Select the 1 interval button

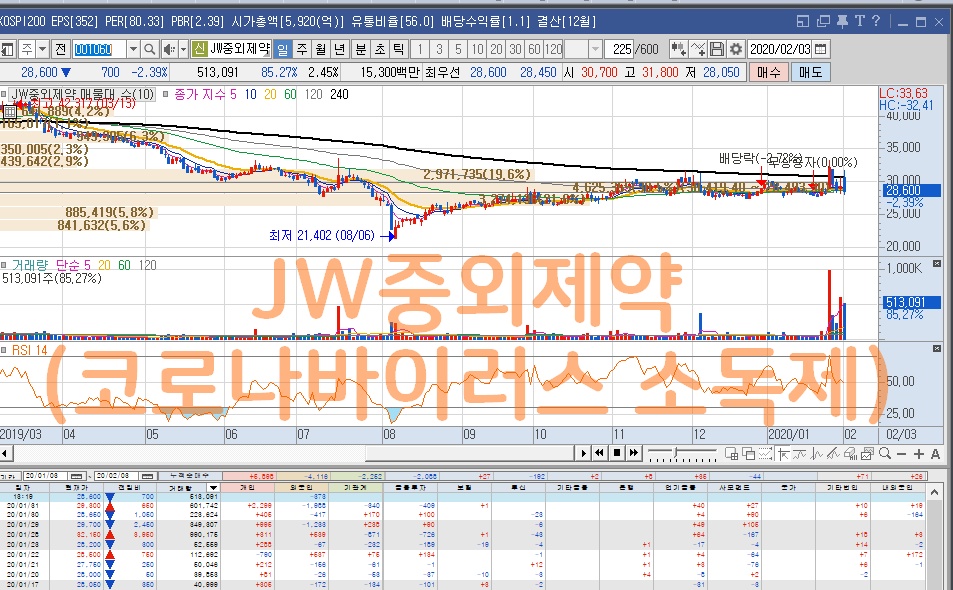pos(420,49)
